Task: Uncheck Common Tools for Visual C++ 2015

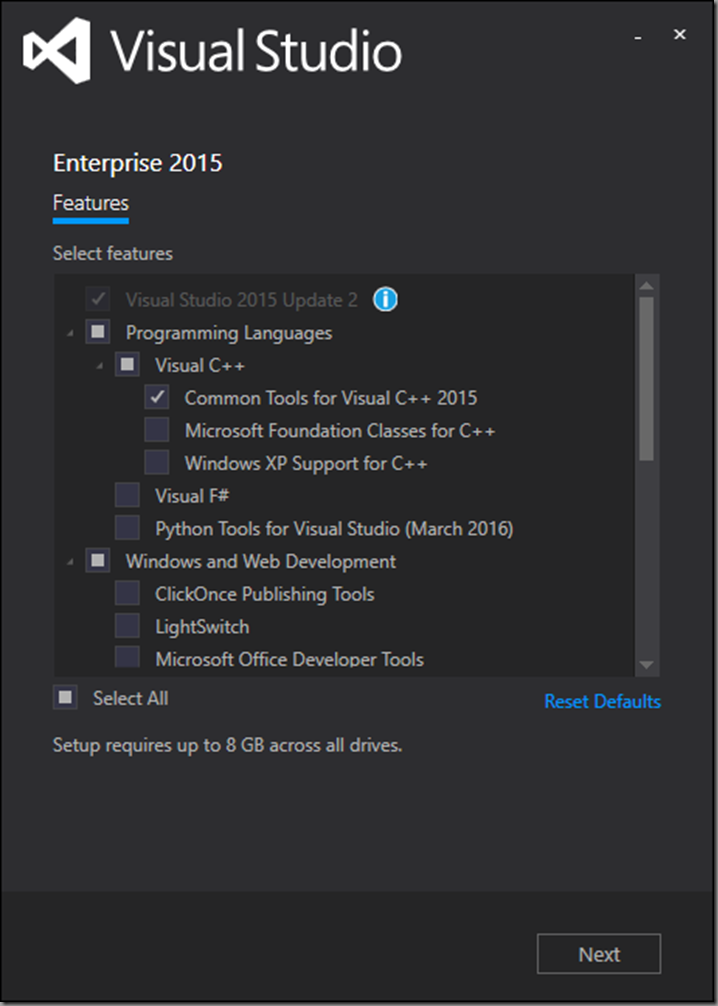Action: pos(157,397)
